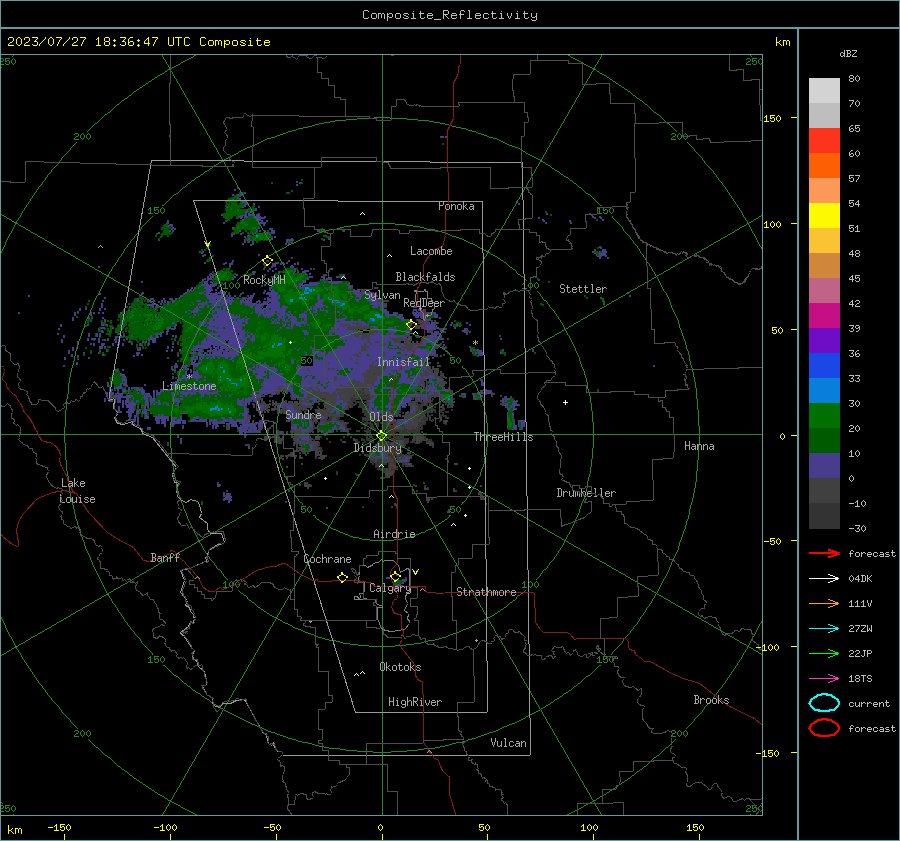Click the yellow V marker northwest of RockyMH
Image resolution: width=900 pixels, height=841 pixels.
208,244
